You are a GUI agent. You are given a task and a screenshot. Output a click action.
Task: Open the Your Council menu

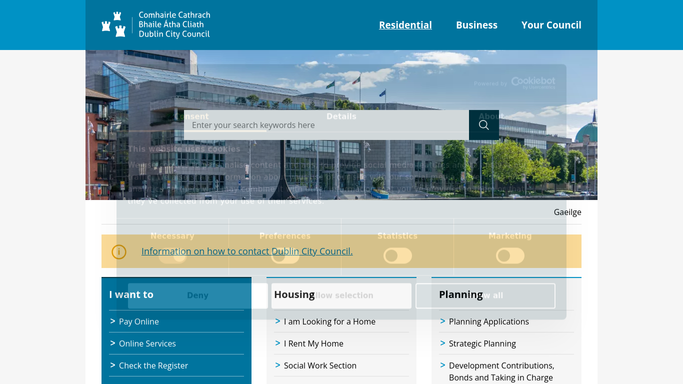(x=551, y=25)
